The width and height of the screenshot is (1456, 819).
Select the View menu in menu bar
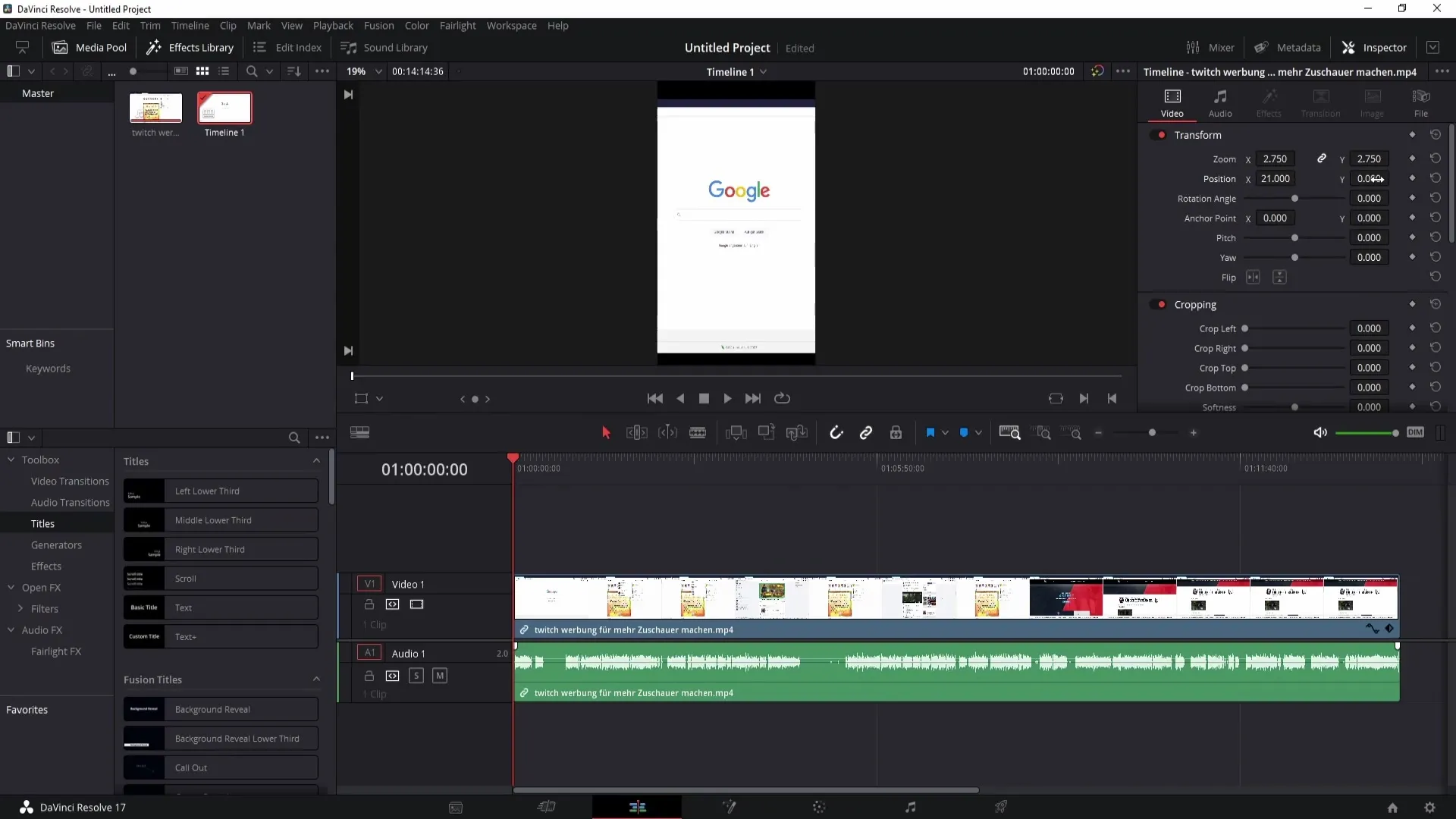[x=292, y=25]
